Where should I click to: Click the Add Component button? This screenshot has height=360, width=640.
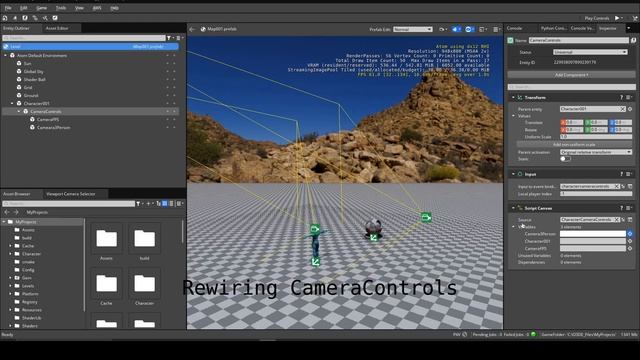571,75
